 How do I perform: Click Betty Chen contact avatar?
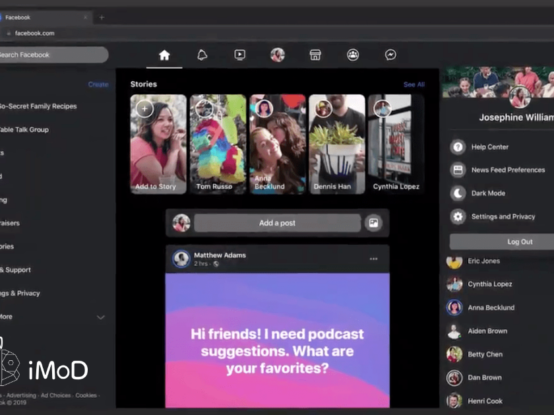click(454, 354)
